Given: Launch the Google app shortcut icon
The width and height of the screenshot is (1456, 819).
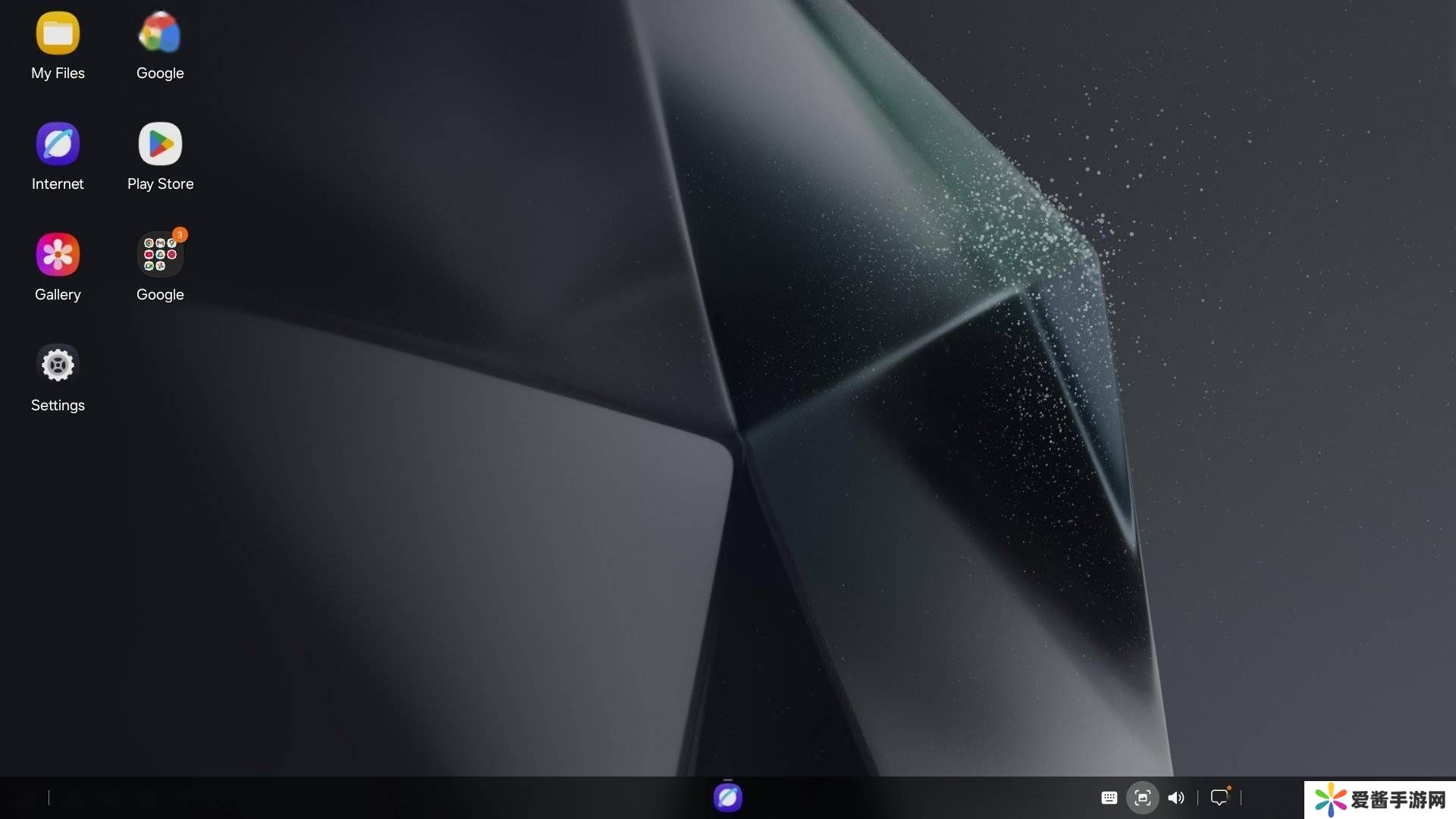Looking at the screenshot, I should tap(160, 33).
